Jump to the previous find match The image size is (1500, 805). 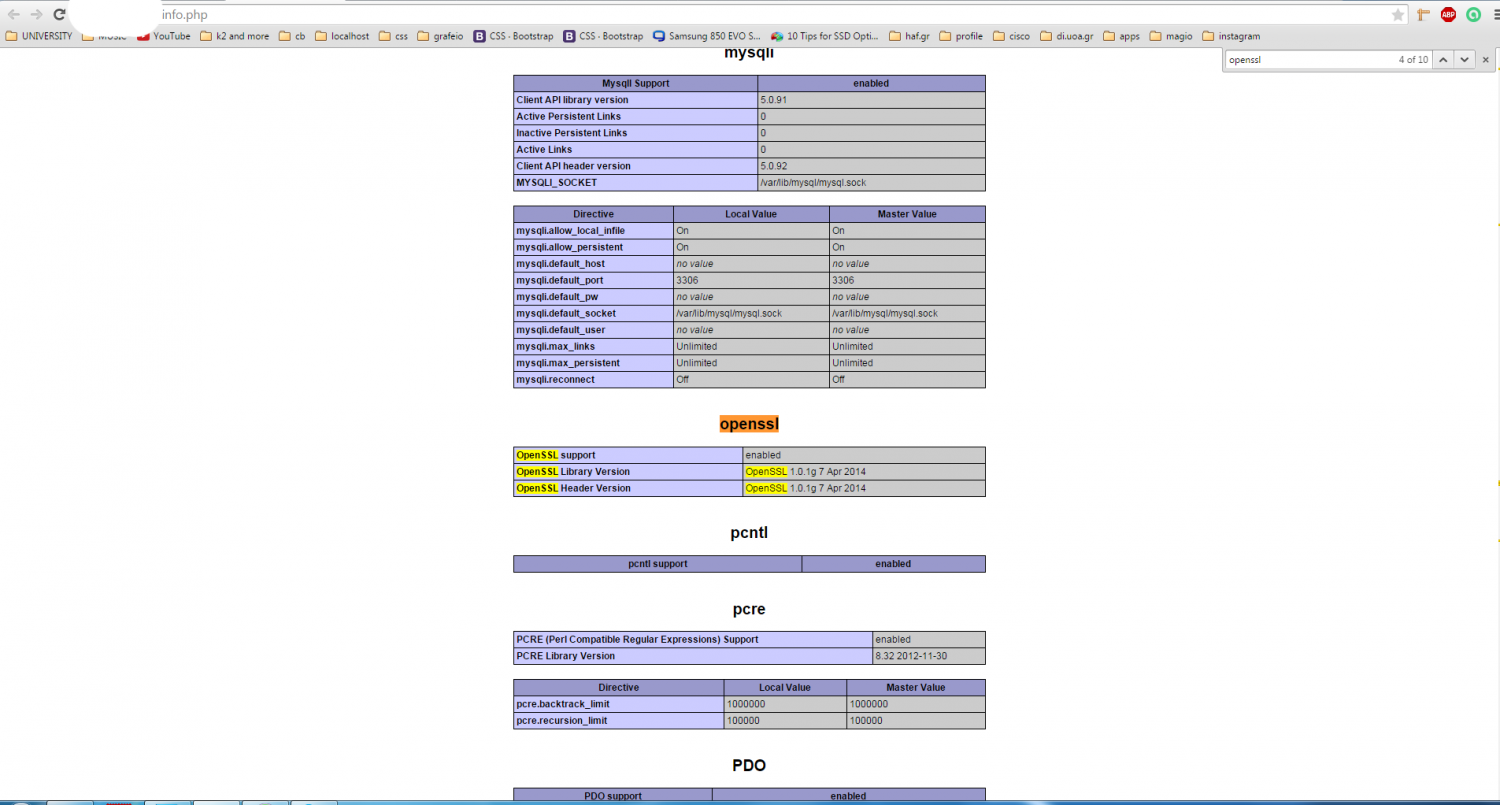click(1442, 60)
